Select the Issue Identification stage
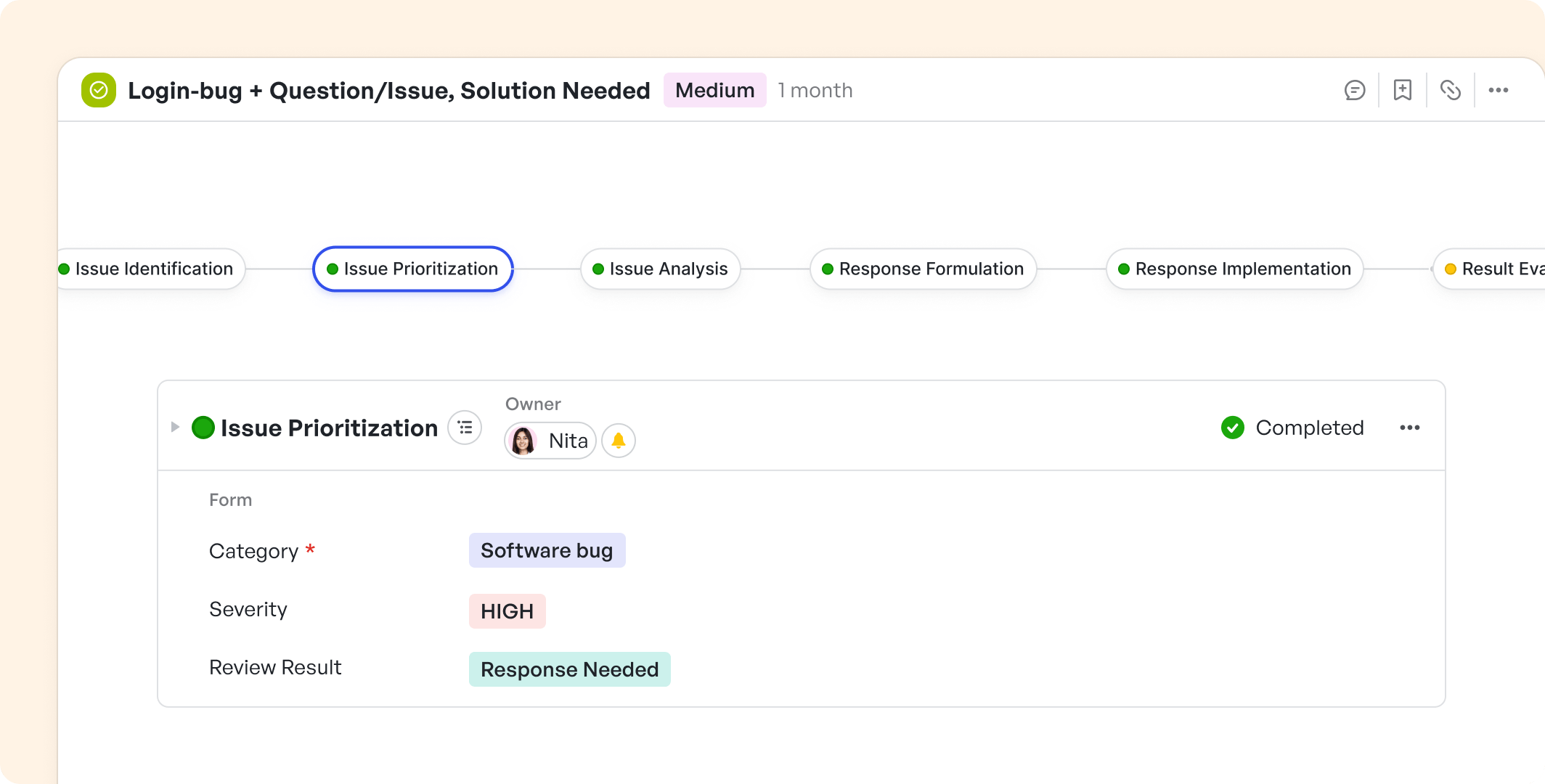Viewport: 1545px width, 784px height. tap(151, 269)
